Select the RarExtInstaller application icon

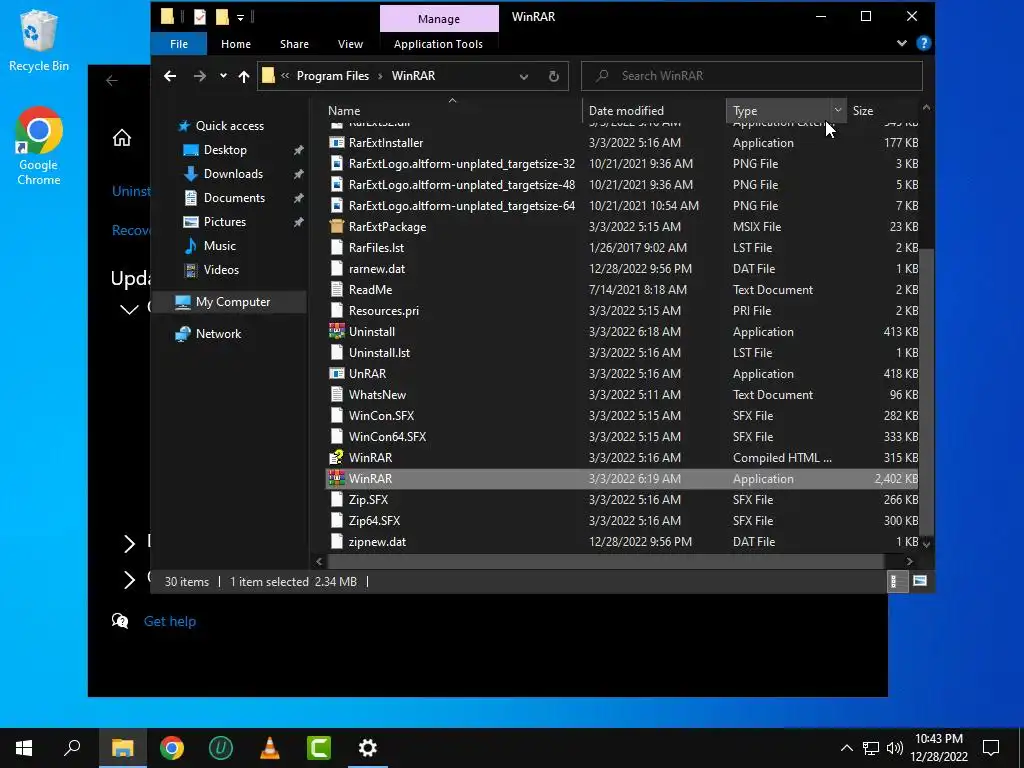[336, 142]
